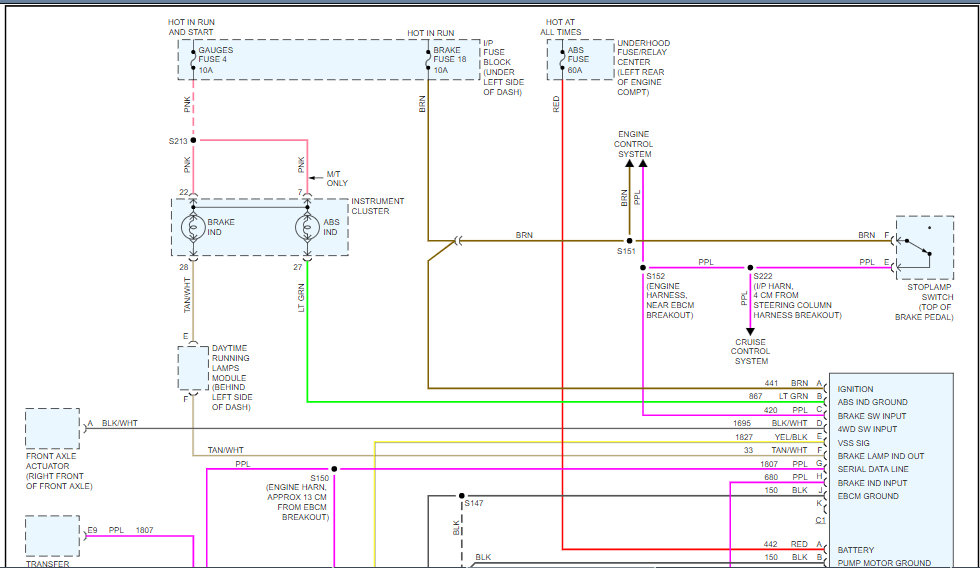Click the S151 splice junction dot
The height and width of the screenshot is (568, 980).
(x=629, y=241)
